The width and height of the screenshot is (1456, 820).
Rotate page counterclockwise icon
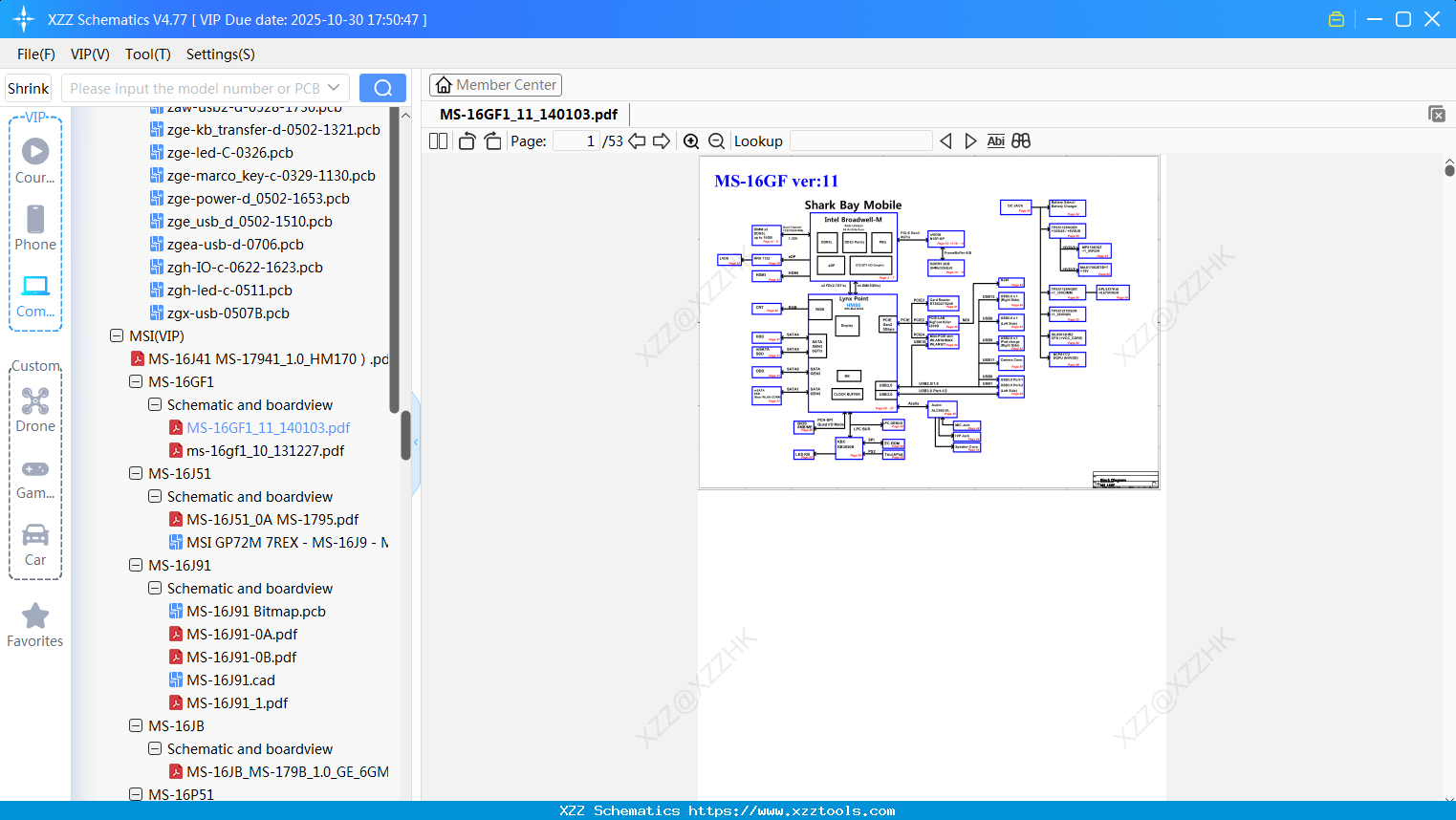click(467, 141)
